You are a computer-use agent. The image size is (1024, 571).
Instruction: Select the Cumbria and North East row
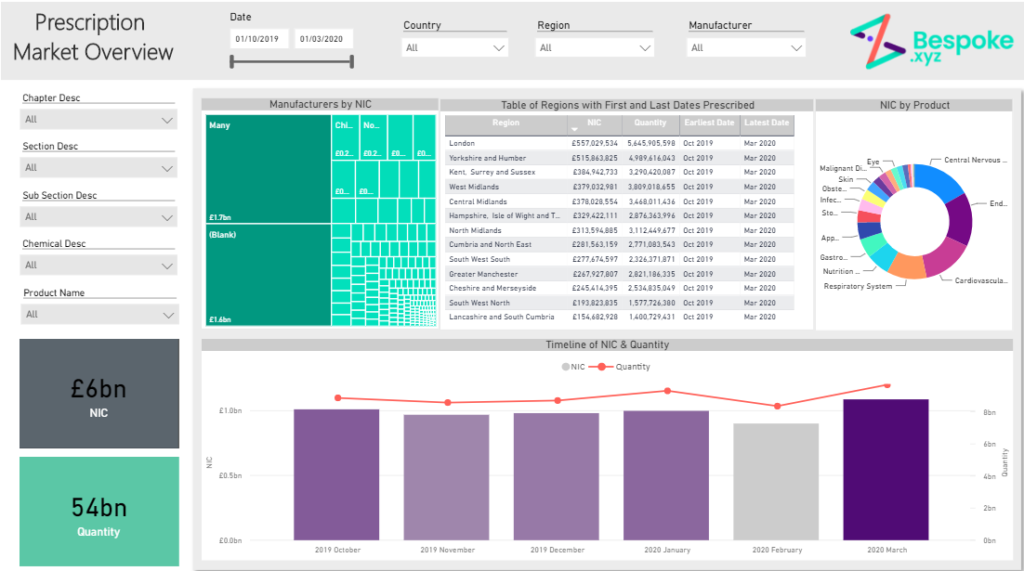pyautogui.click(x=620, y=244)
